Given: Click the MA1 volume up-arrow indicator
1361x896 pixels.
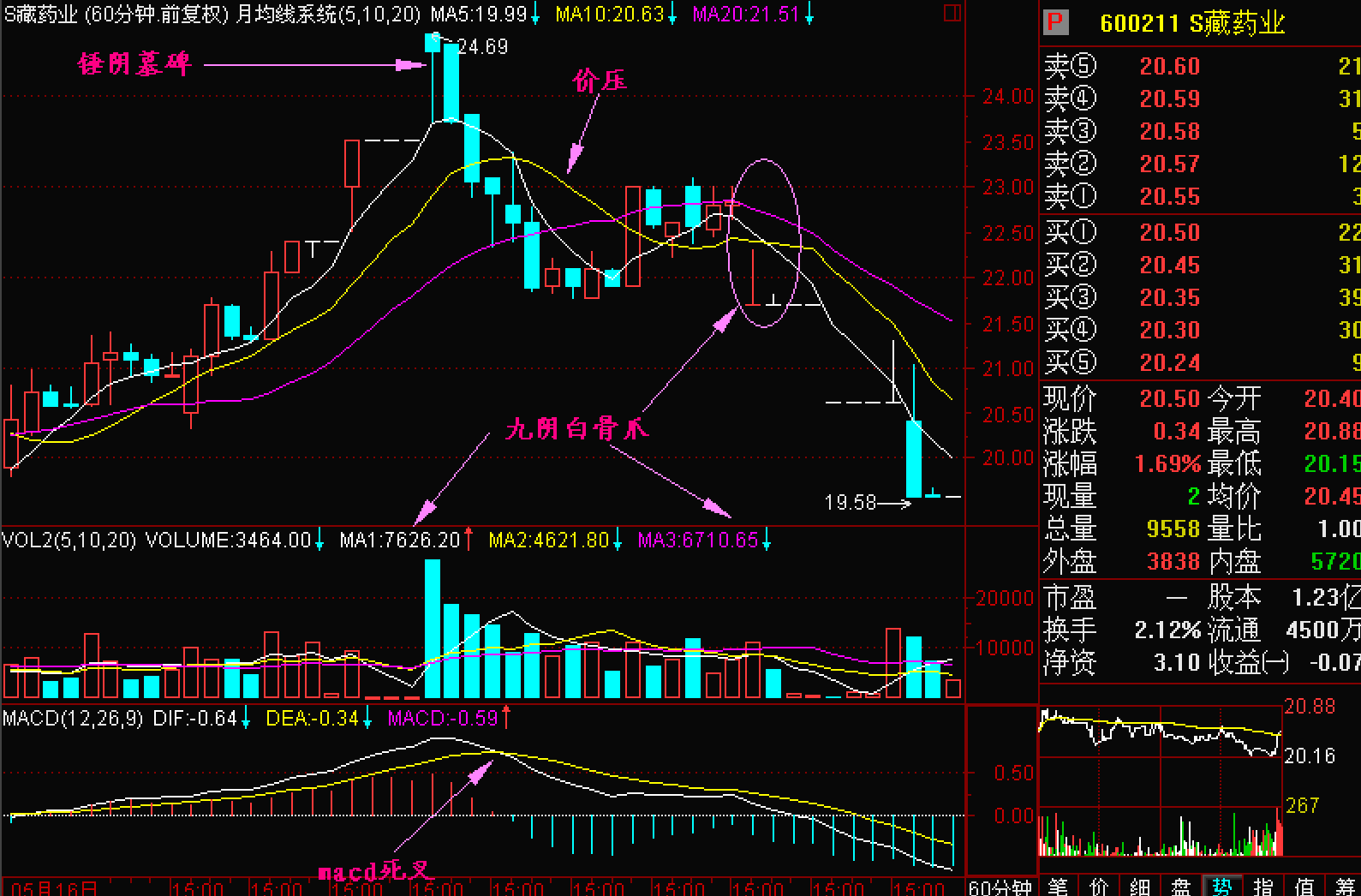Looking at the screenshot, I should pos(469,541).
